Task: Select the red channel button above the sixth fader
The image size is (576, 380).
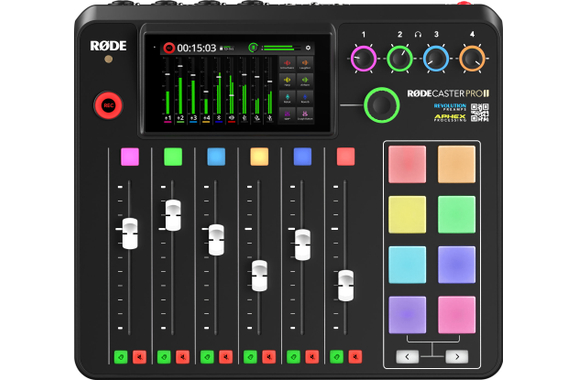Action: click(x=346, y=157)
